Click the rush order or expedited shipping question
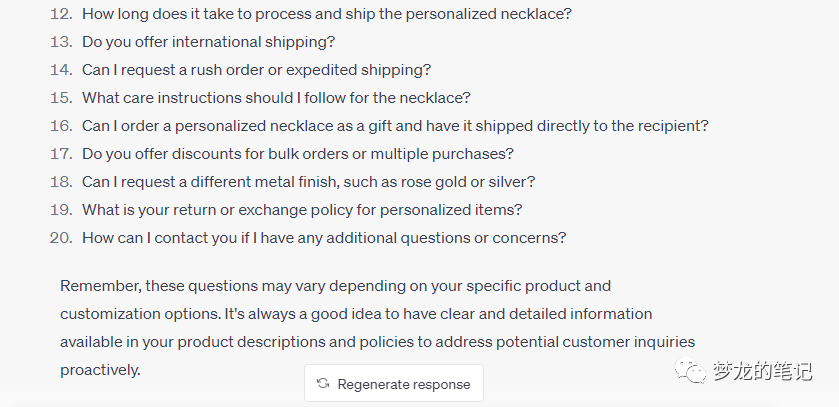Image resolution: width=839 pixels, height=407 pixels. click(256, 70)
